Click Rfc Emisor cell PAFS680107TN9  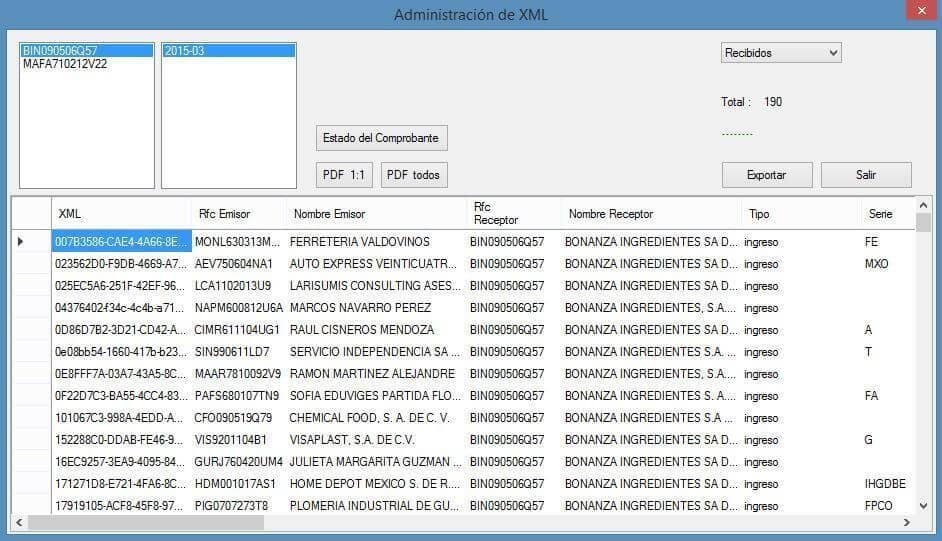[x=239, y=396]
